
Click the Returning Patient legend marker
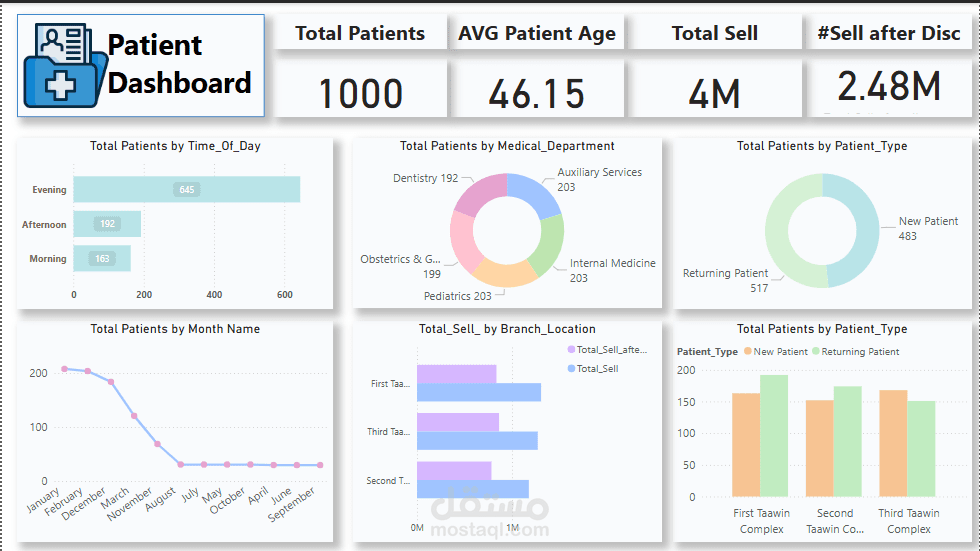pos(815,352)
